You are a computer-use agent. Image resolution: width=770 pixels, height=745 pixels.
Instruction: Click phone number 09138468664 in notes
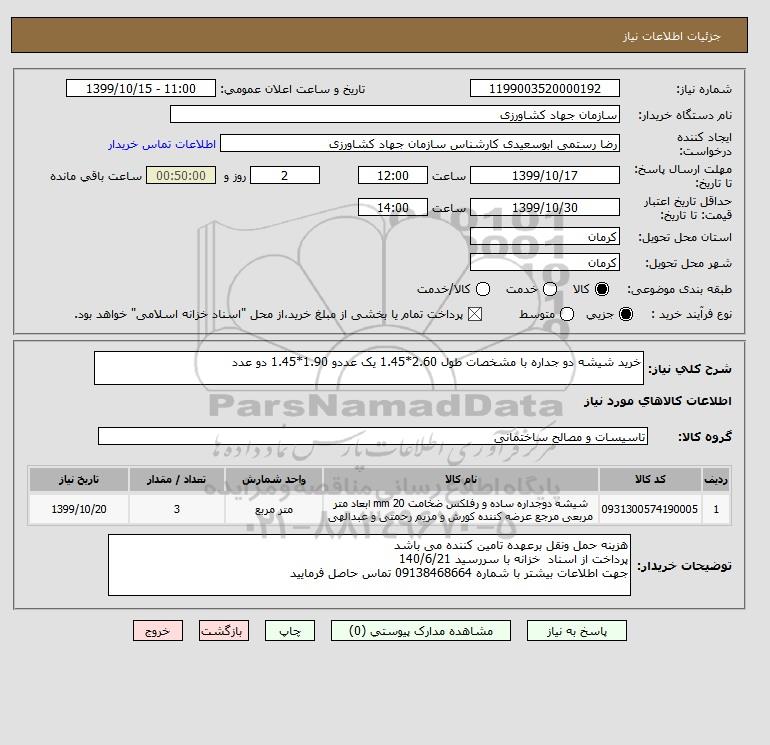click(x=434, y=573)
